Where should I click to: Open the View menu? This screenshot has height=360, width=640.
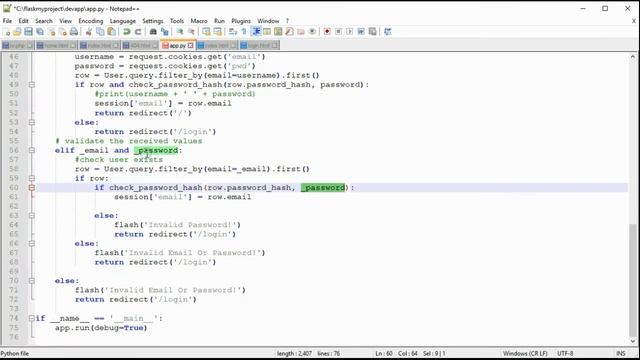65,21
